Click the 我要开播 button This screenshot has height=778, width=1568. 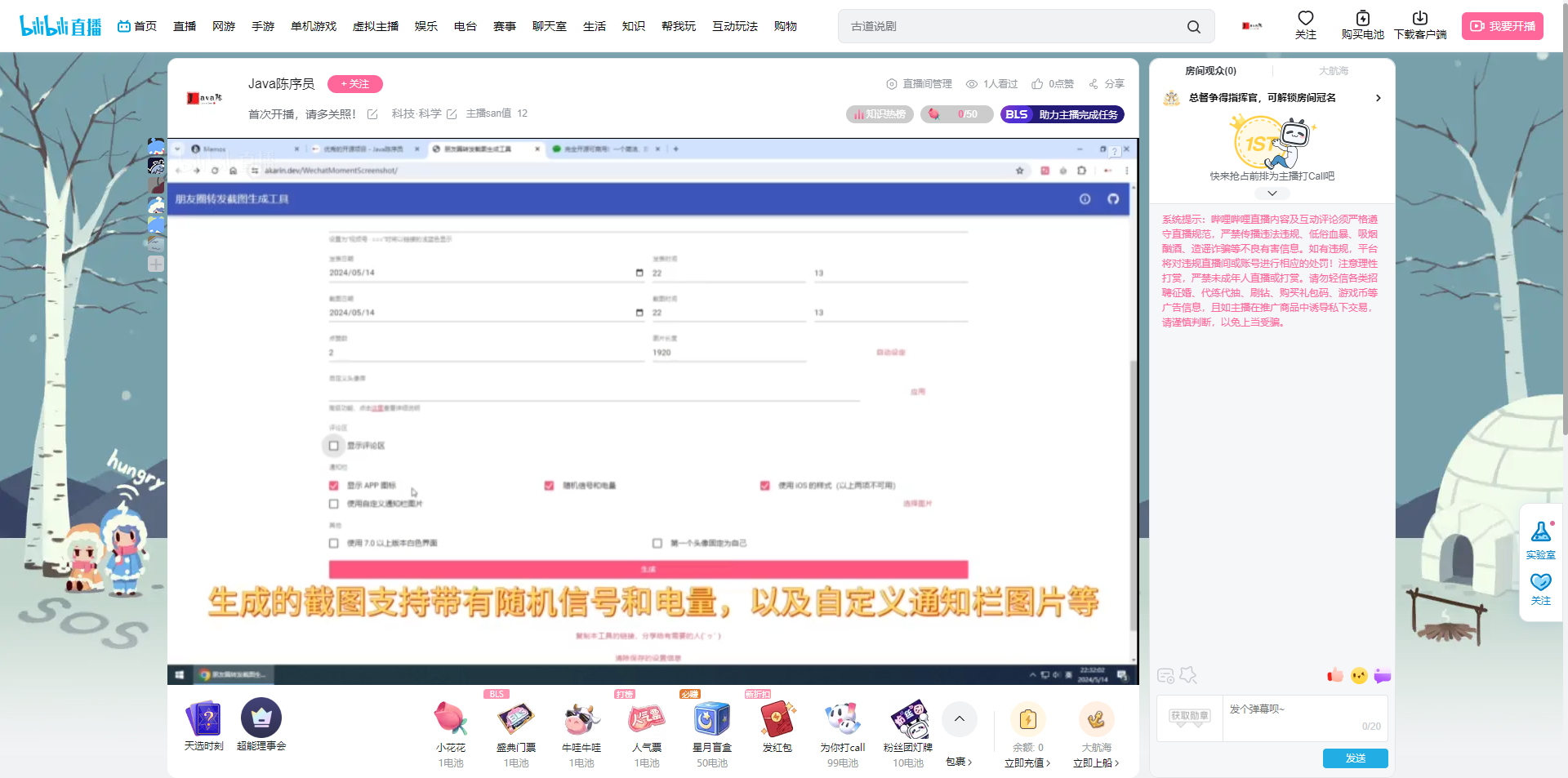click(1502, 26)
